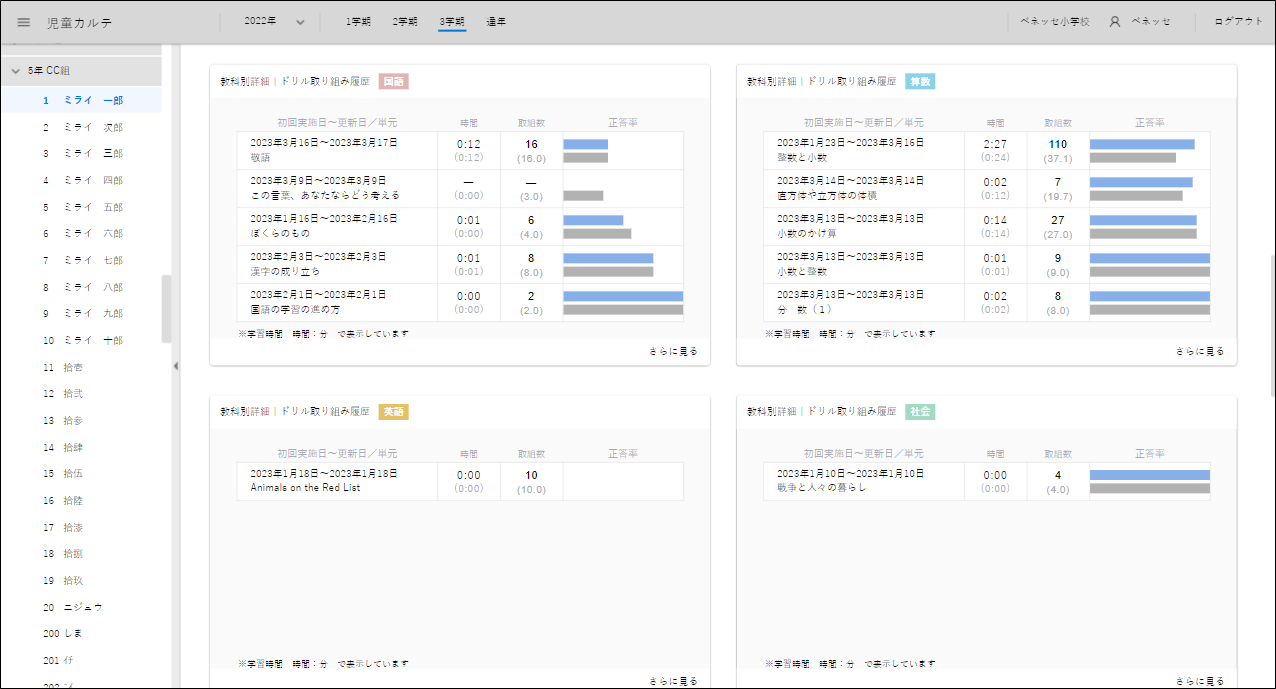The image size is (1276, 689).
Task: Switch to the 1学期 tab
Action: pyautogui.click(x=358, y=21)
